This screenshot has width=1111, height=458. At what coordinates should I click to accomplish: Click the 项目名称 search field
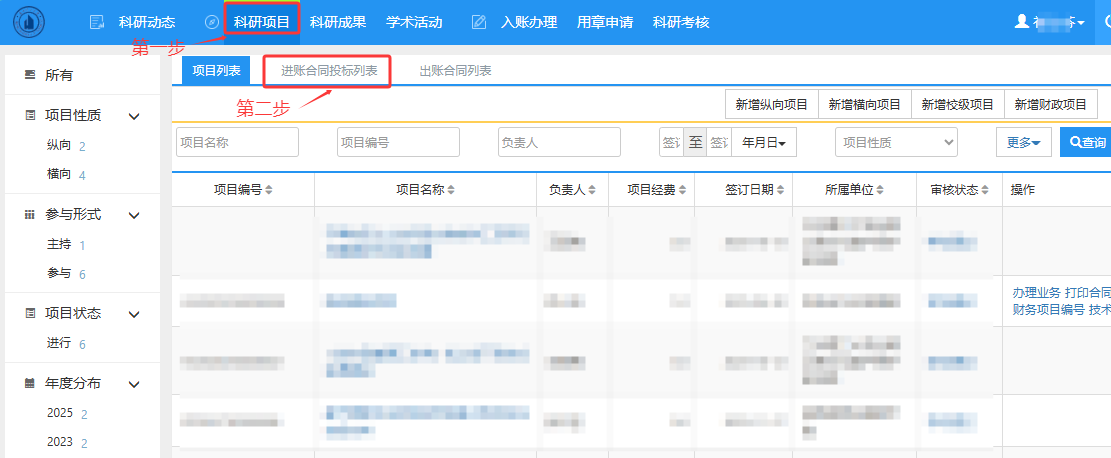pyautogui.click(x=237, y=143)
